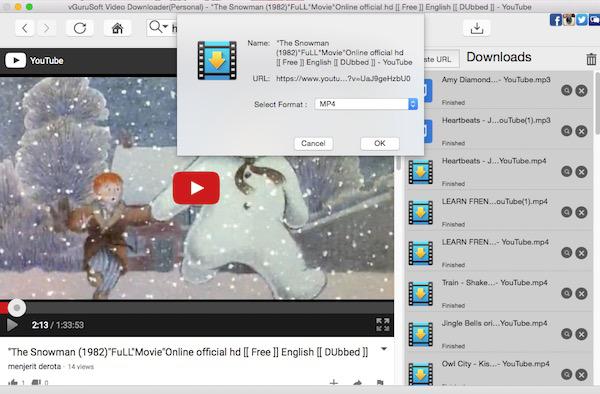Open the YouTube logo link
Viewport: 600px width, 394px height.
point(34,60)
